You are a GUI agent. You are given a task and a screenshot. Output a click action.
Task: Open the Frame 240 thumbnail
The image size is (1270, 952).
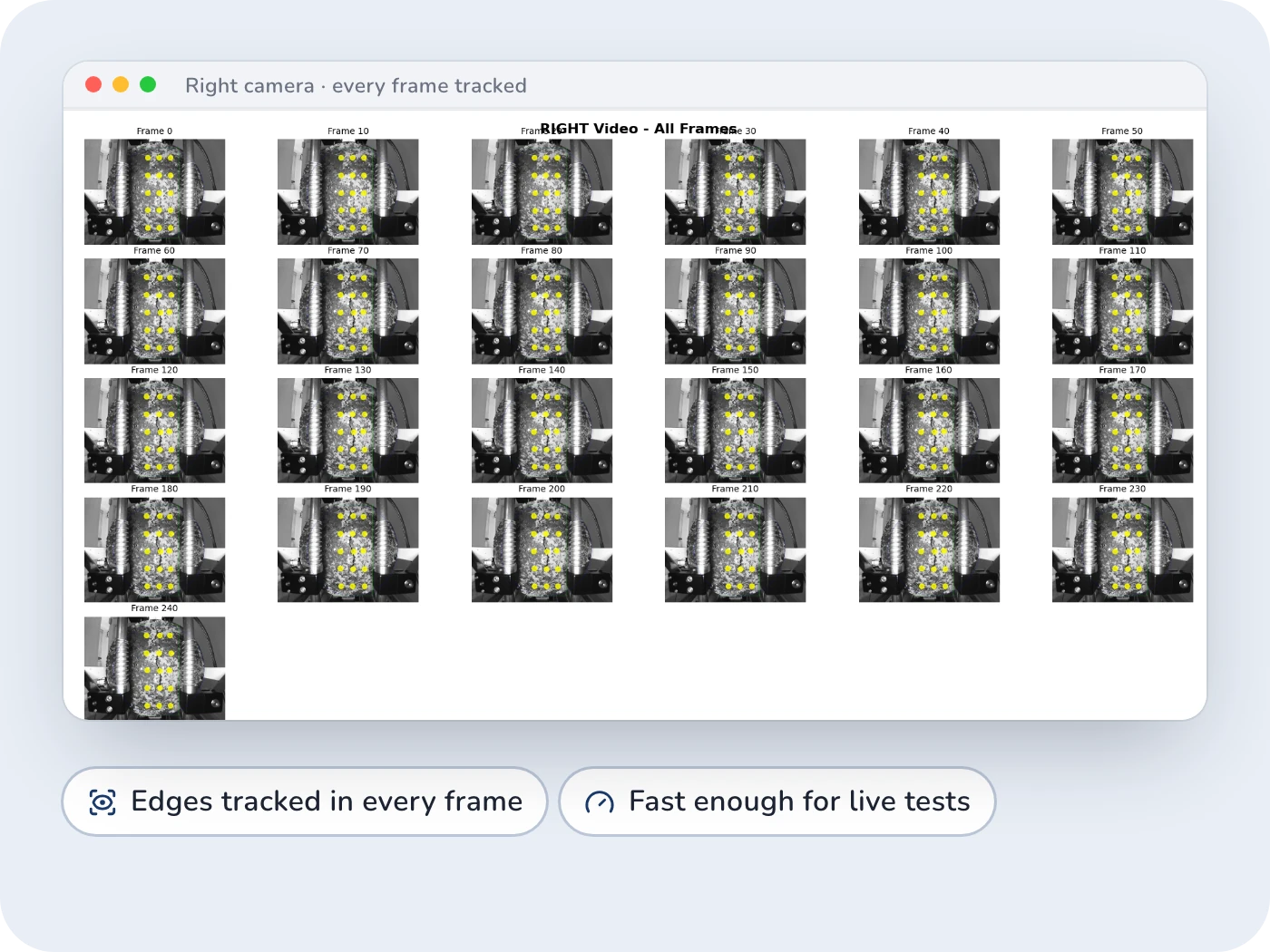(x=155, y=668)
